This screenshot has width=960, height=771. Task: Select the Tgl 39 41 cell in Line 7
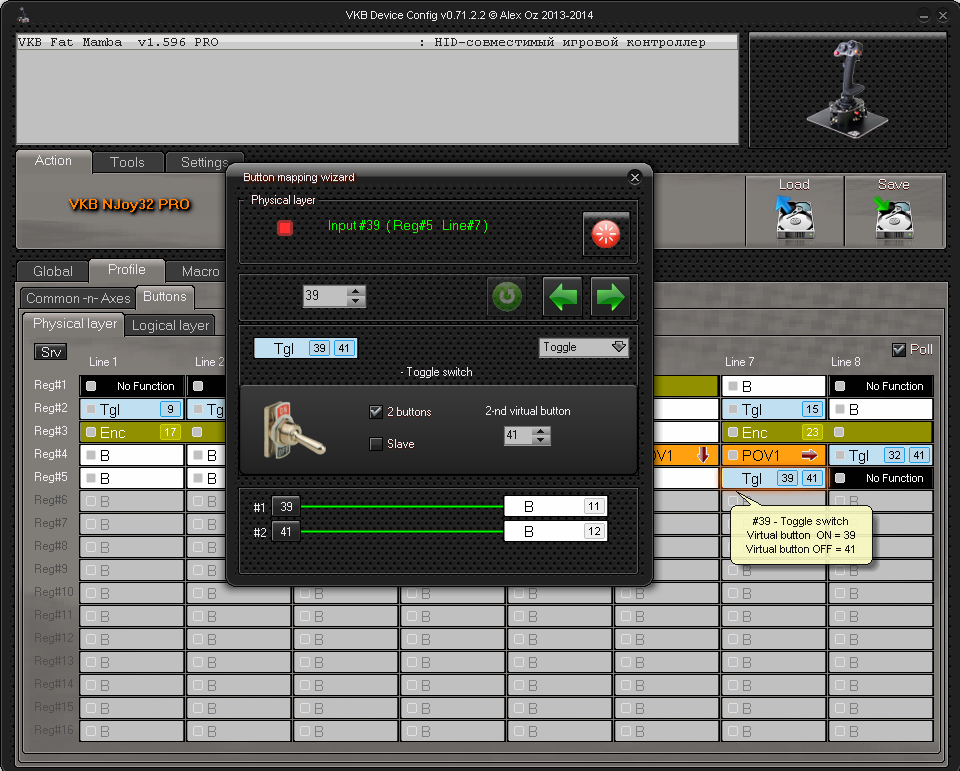pos(774,478)
